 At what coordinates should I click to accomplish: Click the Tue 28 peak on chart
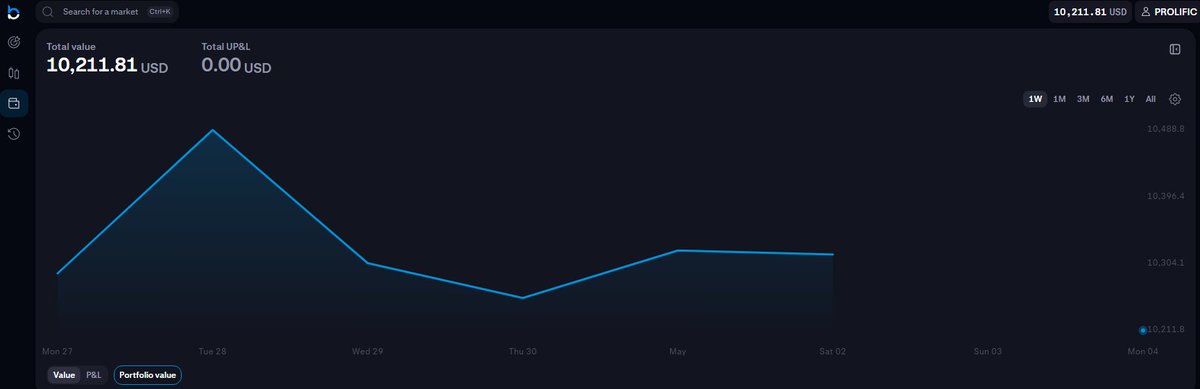click(212, 130)
